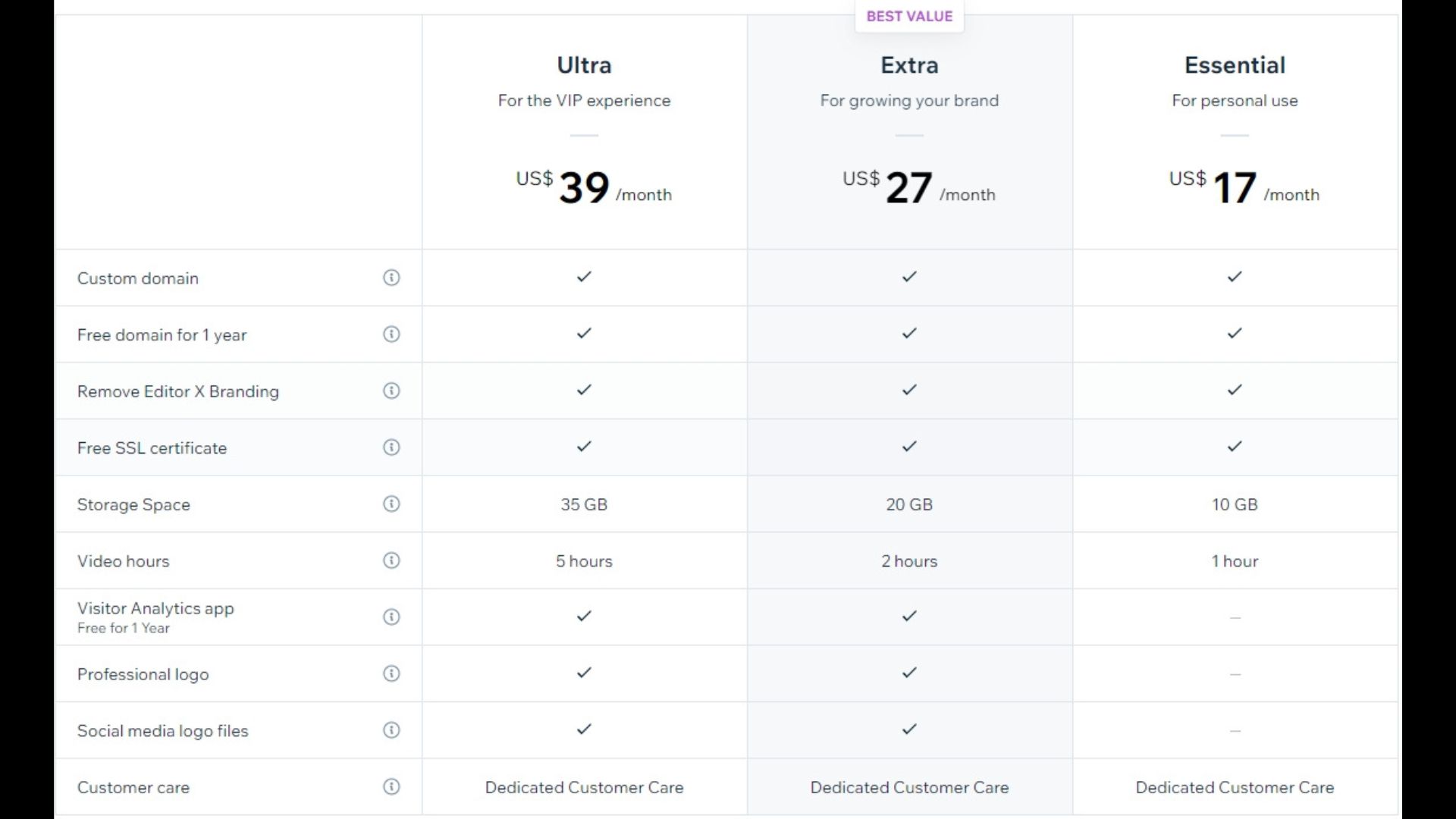The width and height of the screenshot is (1456, 819).
Task: Click the 35 GB storage value
Action: click(584, 504)
